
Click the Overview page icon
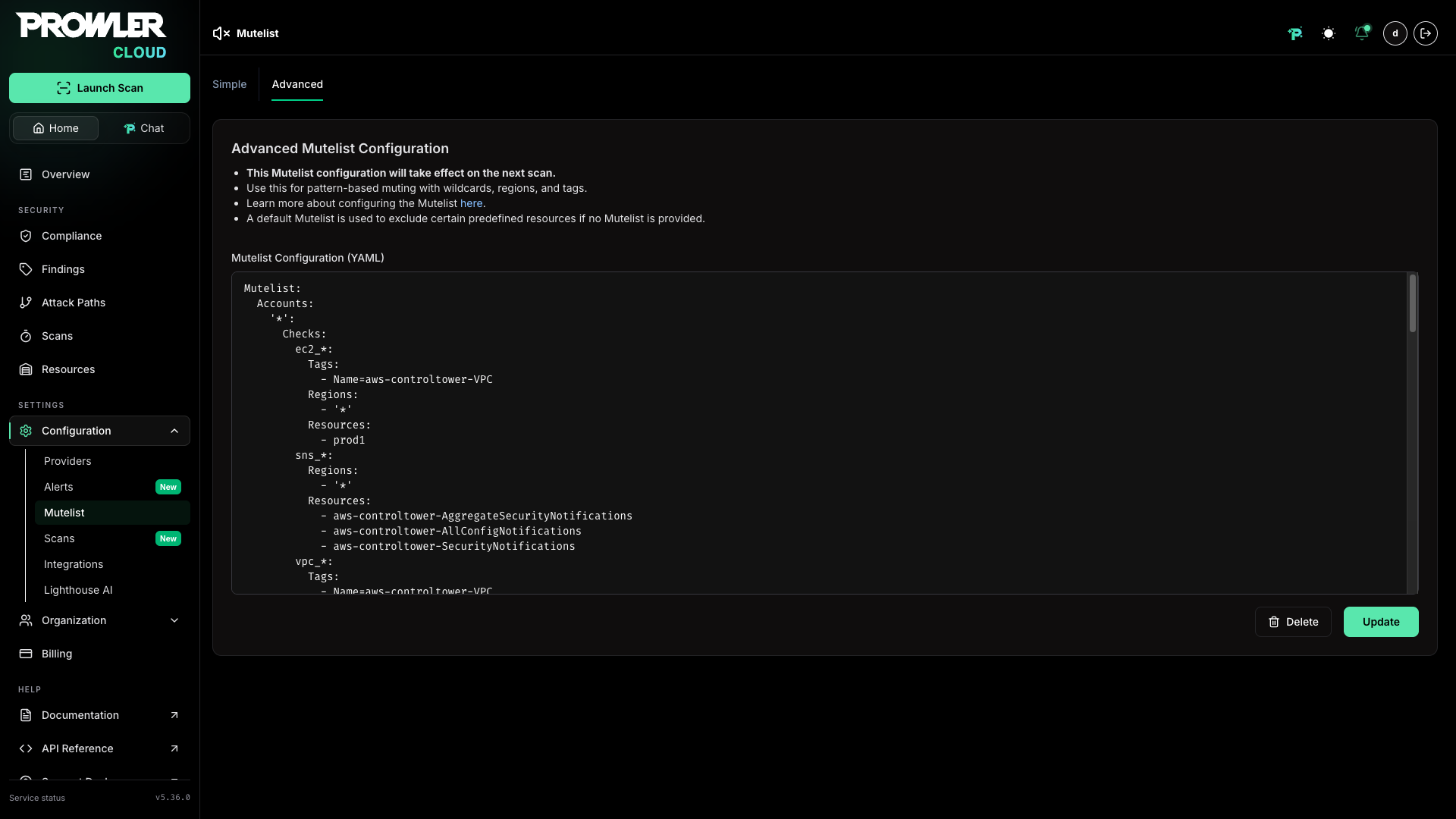click(x=26, y=174)
